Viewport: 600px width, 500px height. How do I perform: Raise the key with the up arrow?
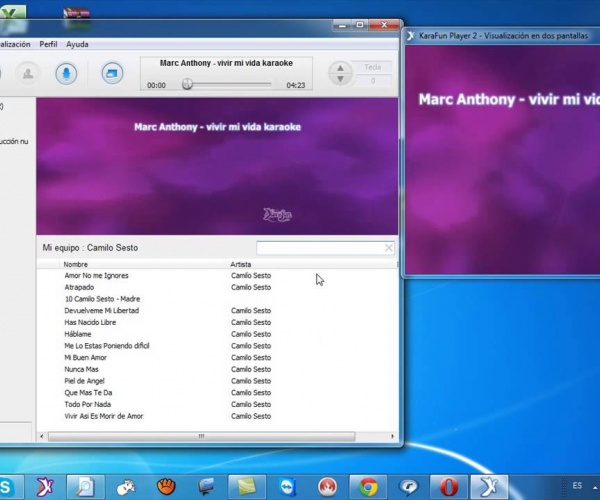click(340, 68)
